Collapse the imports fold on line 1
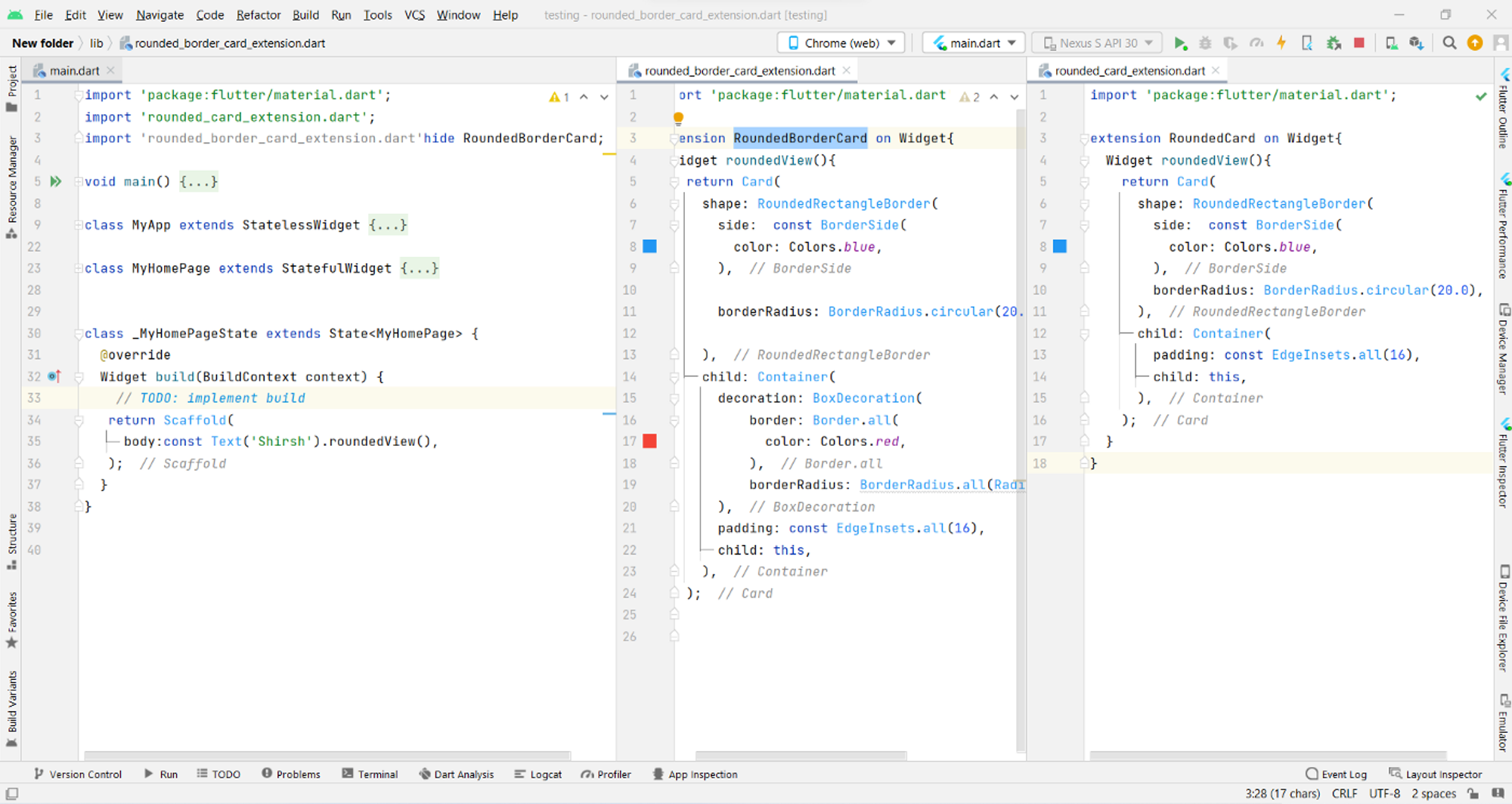This screenshot has width=1512, height=804. [x=78, y=95]
